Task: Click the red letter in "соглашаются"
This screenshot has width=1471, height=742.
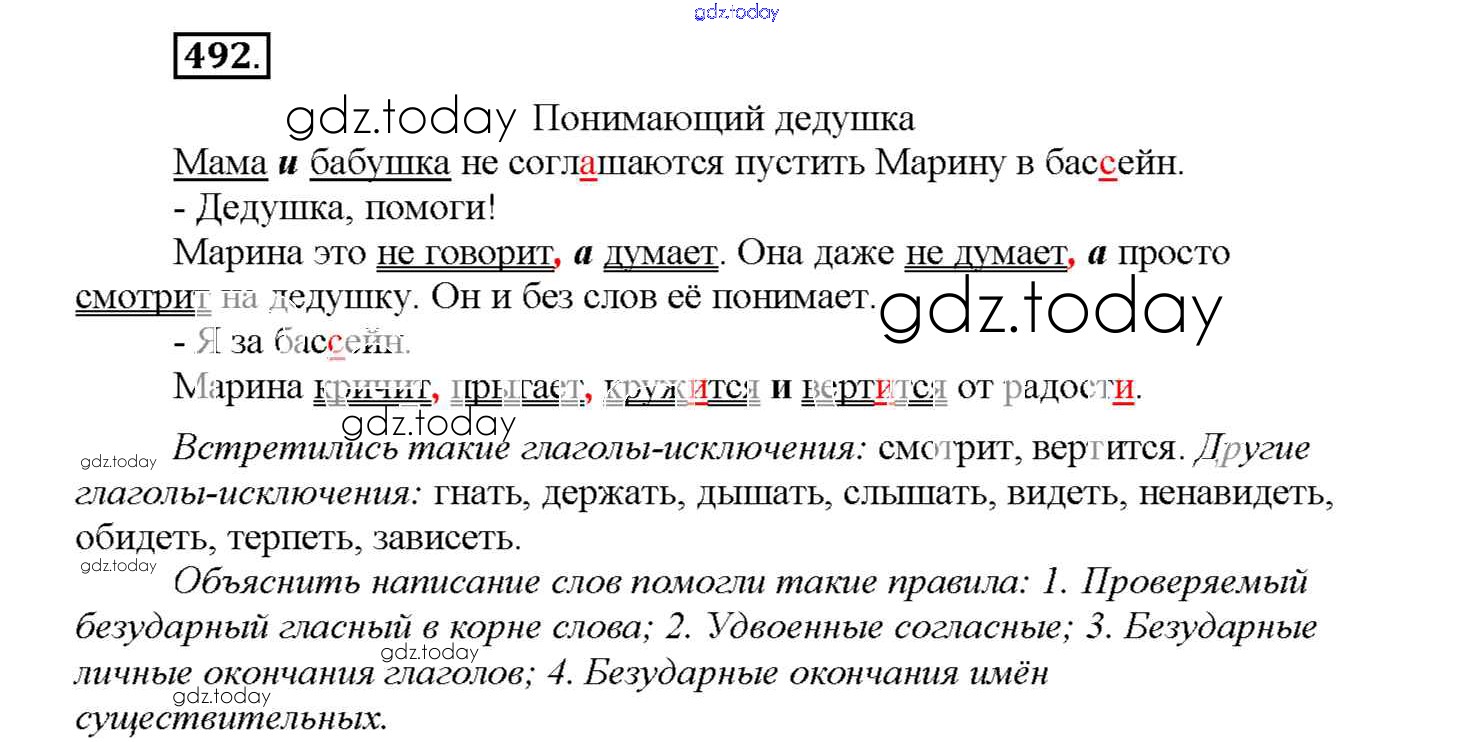Action: [x=588, y=164]
